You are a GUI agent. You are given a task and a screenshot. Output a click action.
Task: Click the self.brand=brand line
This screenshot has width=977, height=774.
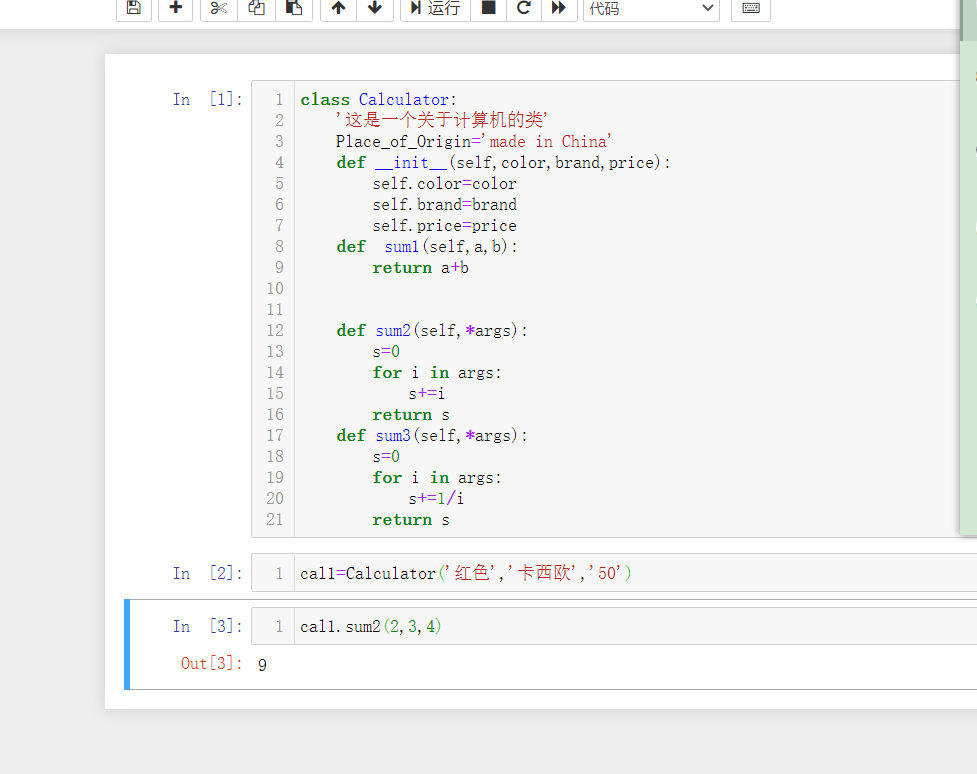click(444, 204)
